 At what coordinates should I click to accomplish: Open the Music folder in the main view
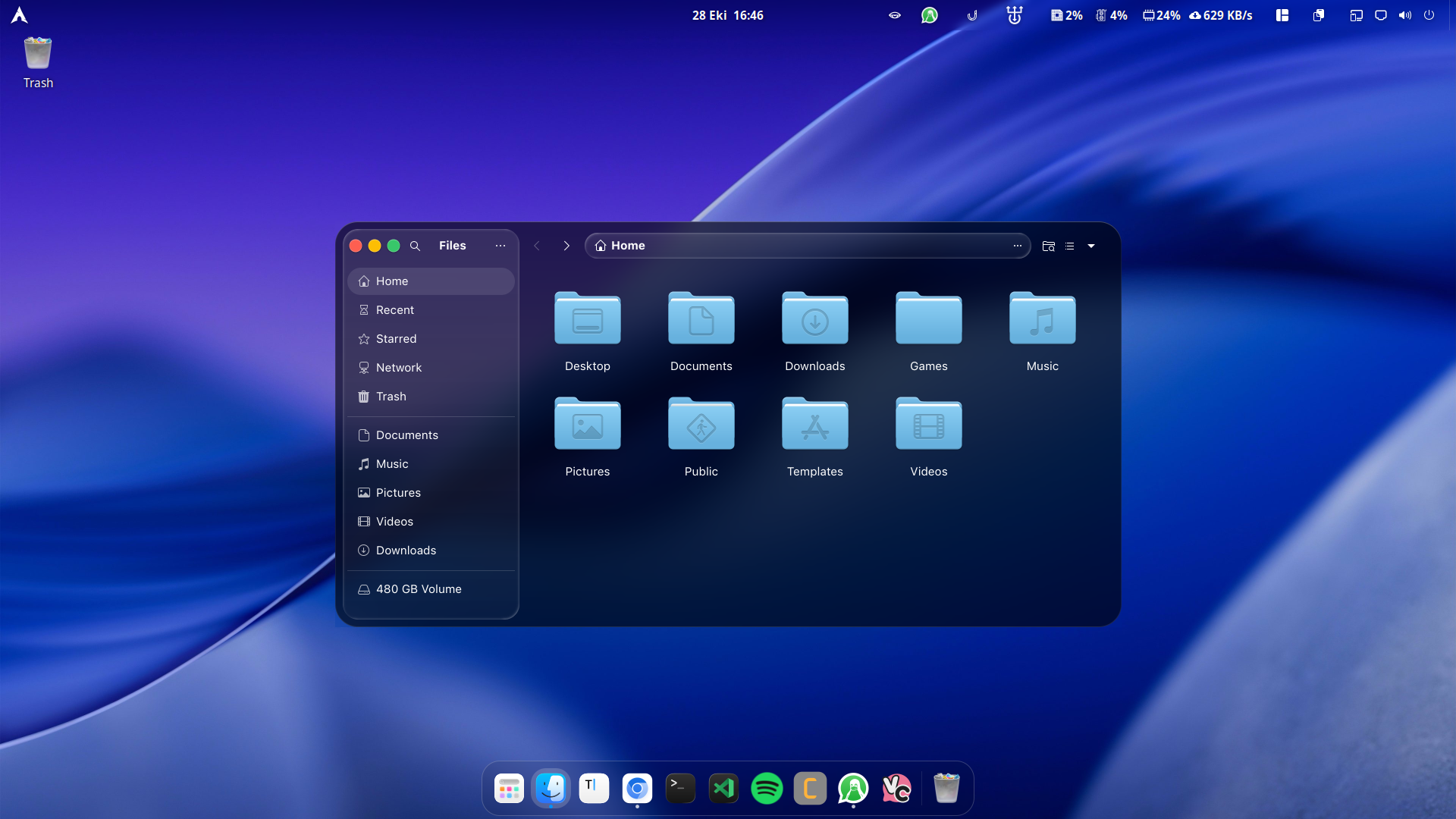(1042, 331)
